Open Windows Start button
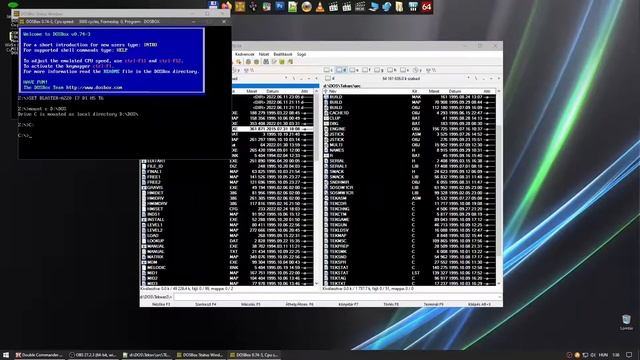This screenshot has height=360, width=640. (6, 355)
